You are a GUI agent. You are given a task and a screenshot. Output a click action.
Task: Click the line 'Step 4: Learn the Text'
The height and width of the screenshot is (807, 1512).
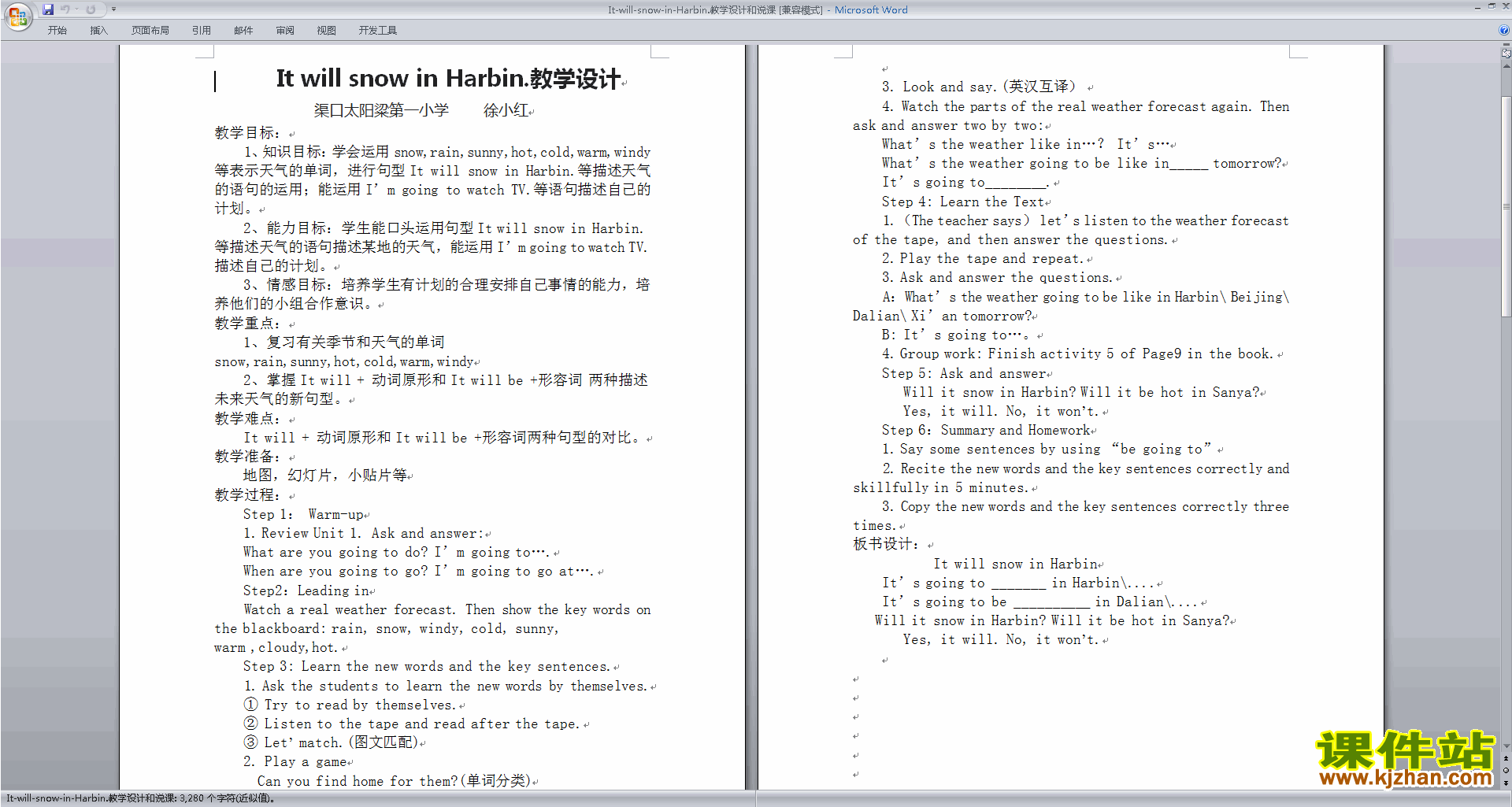tap(963, 202)
